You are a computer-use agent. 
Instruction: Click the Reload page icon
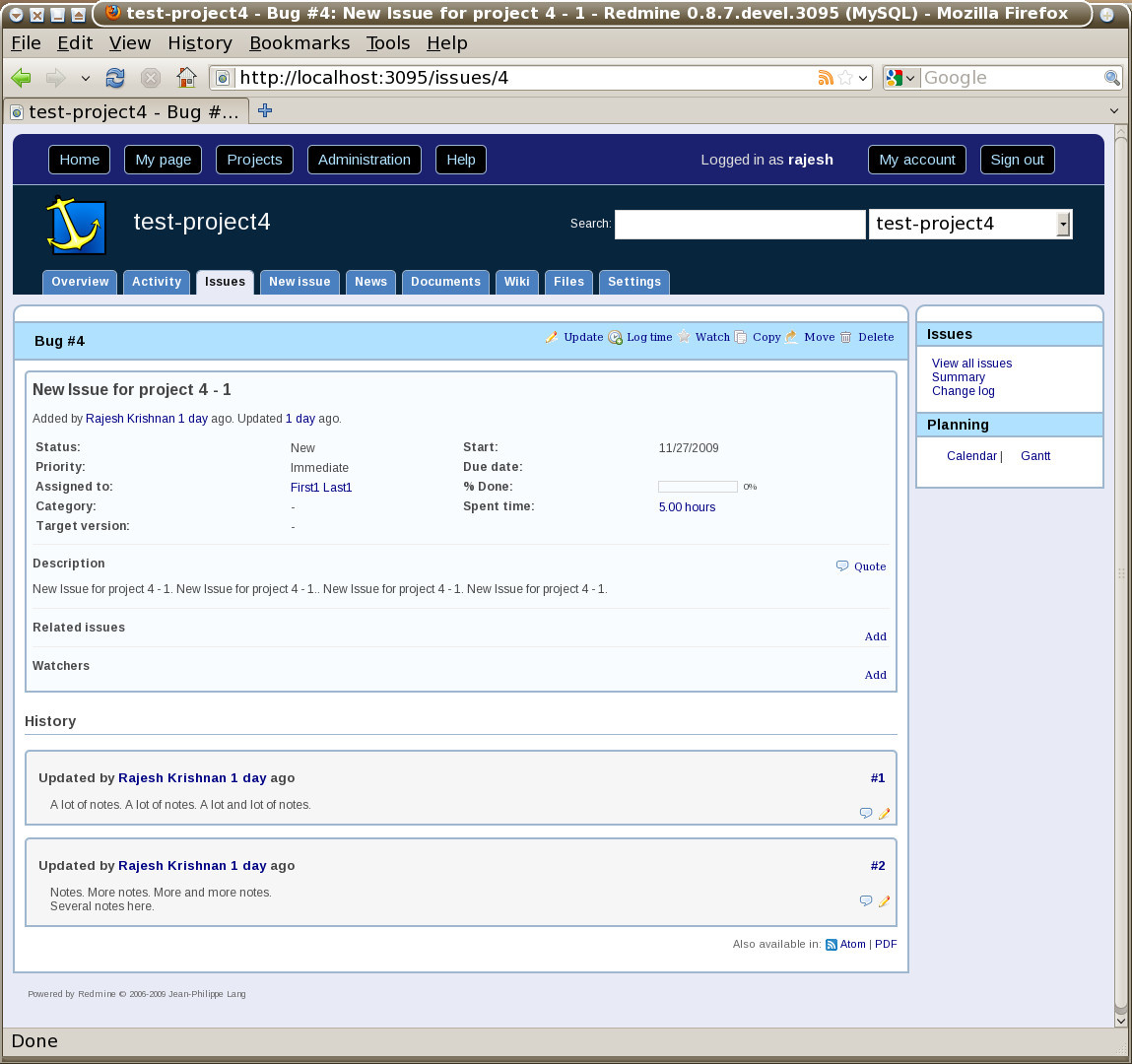click(115, 77)
